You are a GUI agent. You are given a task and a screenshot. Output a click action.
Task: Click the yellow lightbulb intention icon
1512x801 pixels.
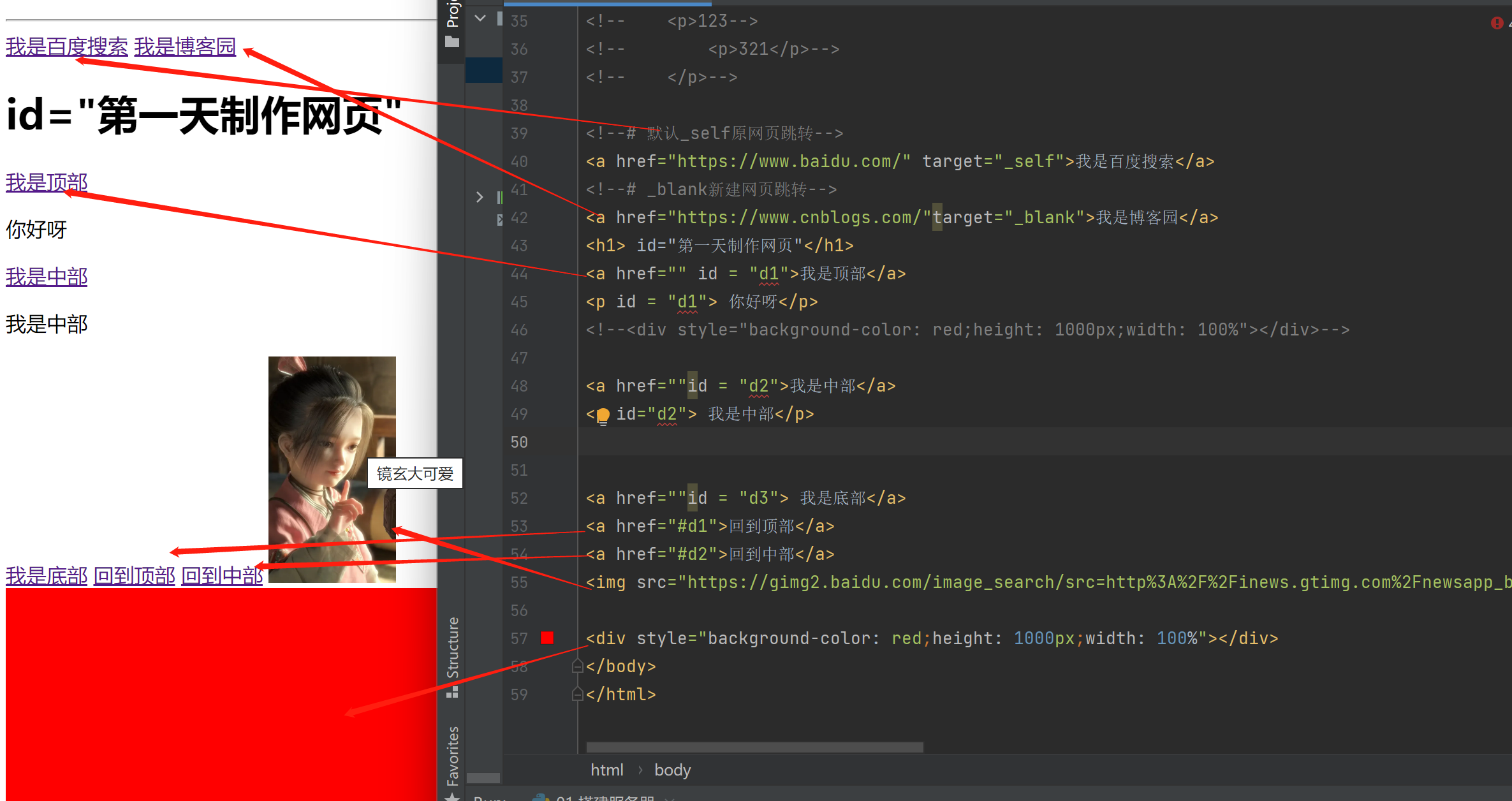click(x=603, y=415)
